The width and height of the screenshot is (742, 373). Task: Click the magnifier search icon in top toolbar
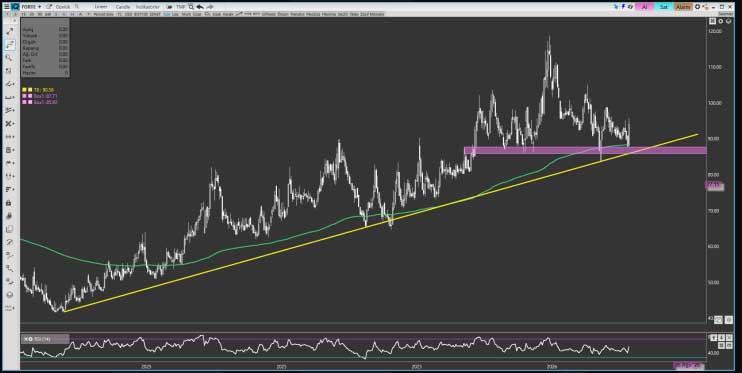[x=191, y=7]
